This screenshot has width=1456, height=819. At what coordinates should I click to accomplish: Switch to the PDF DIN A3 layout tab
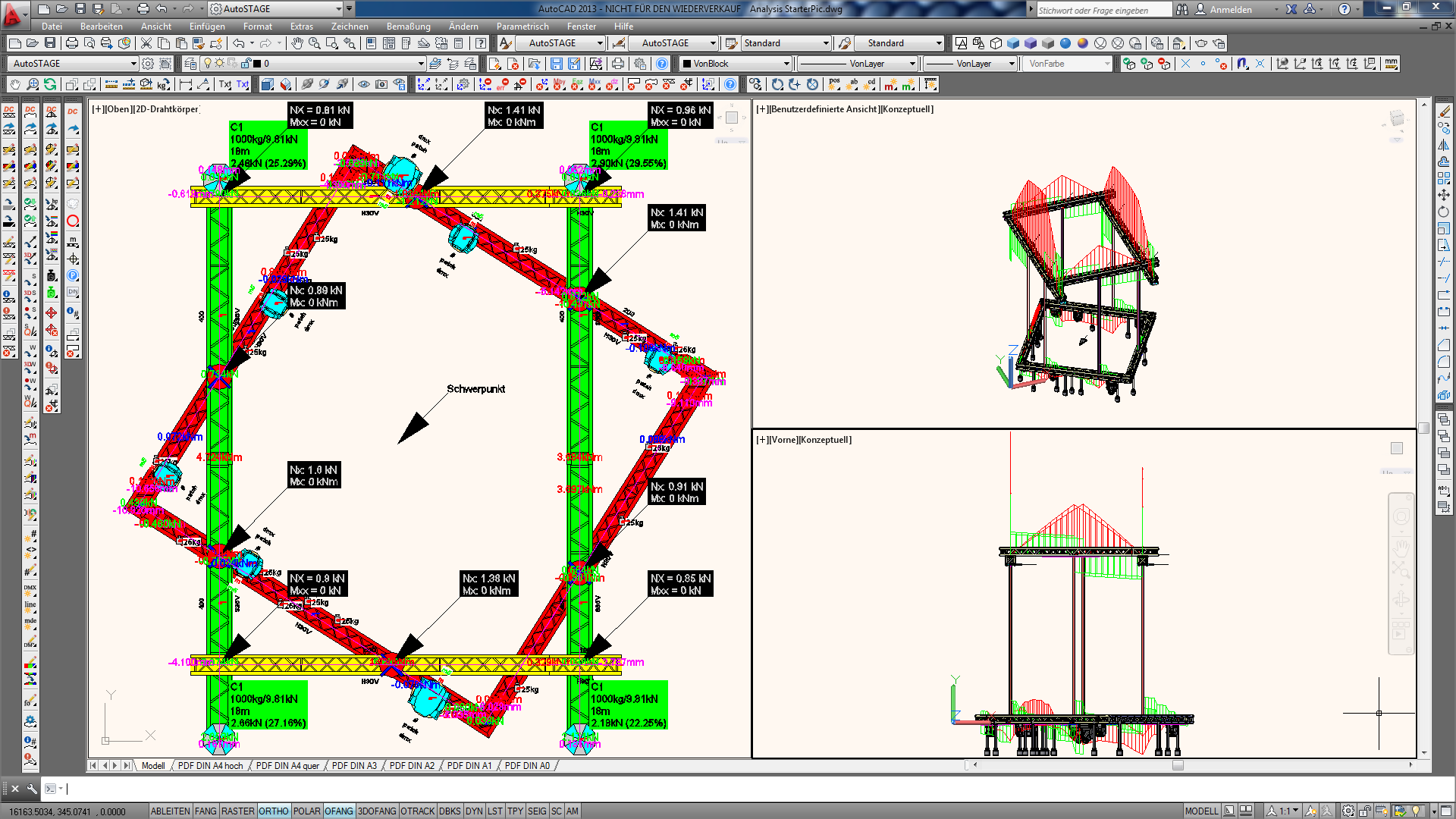click(x=355, y=765)
